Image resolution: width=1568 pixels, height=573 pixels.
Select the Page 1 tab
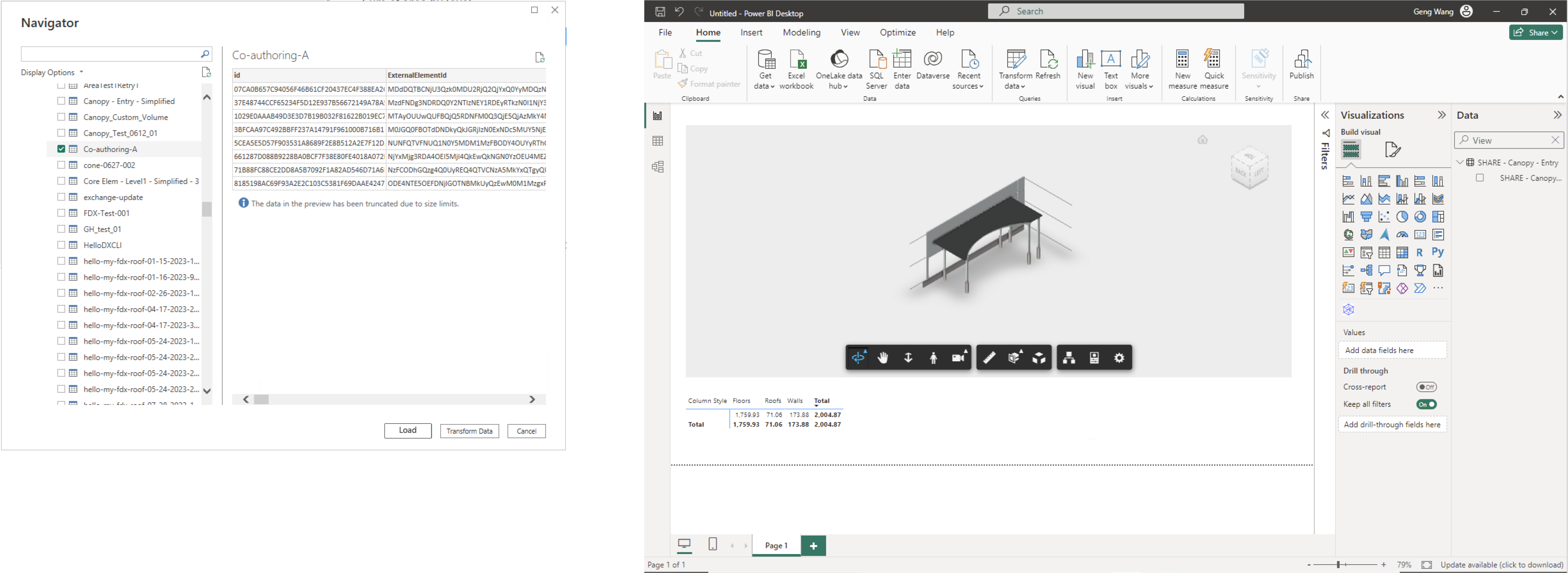[776, 545]
